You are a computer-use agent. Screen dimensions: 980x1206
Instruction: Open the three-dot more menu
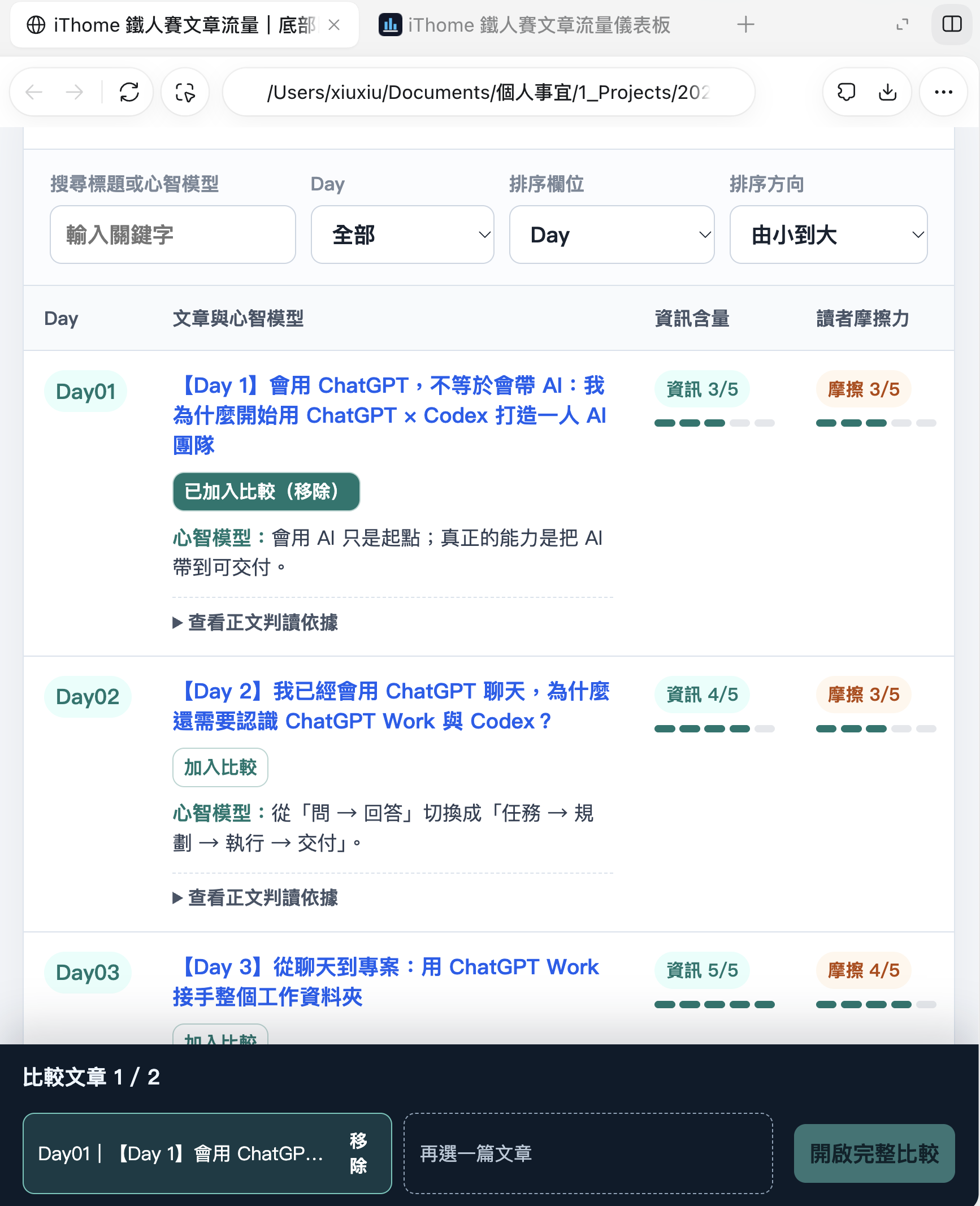943,92
